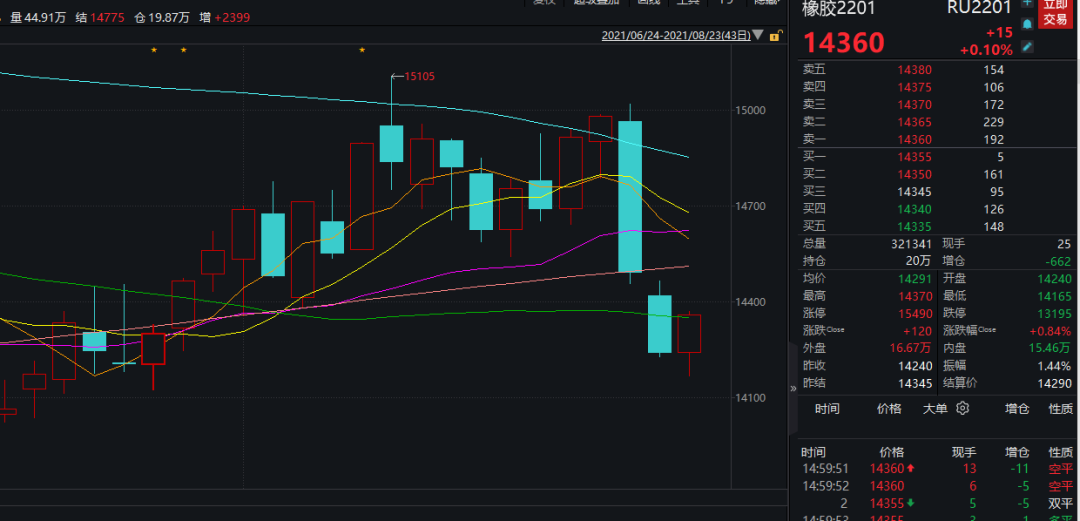Click the 橡胶2201 contract name

tap(839, 8)
